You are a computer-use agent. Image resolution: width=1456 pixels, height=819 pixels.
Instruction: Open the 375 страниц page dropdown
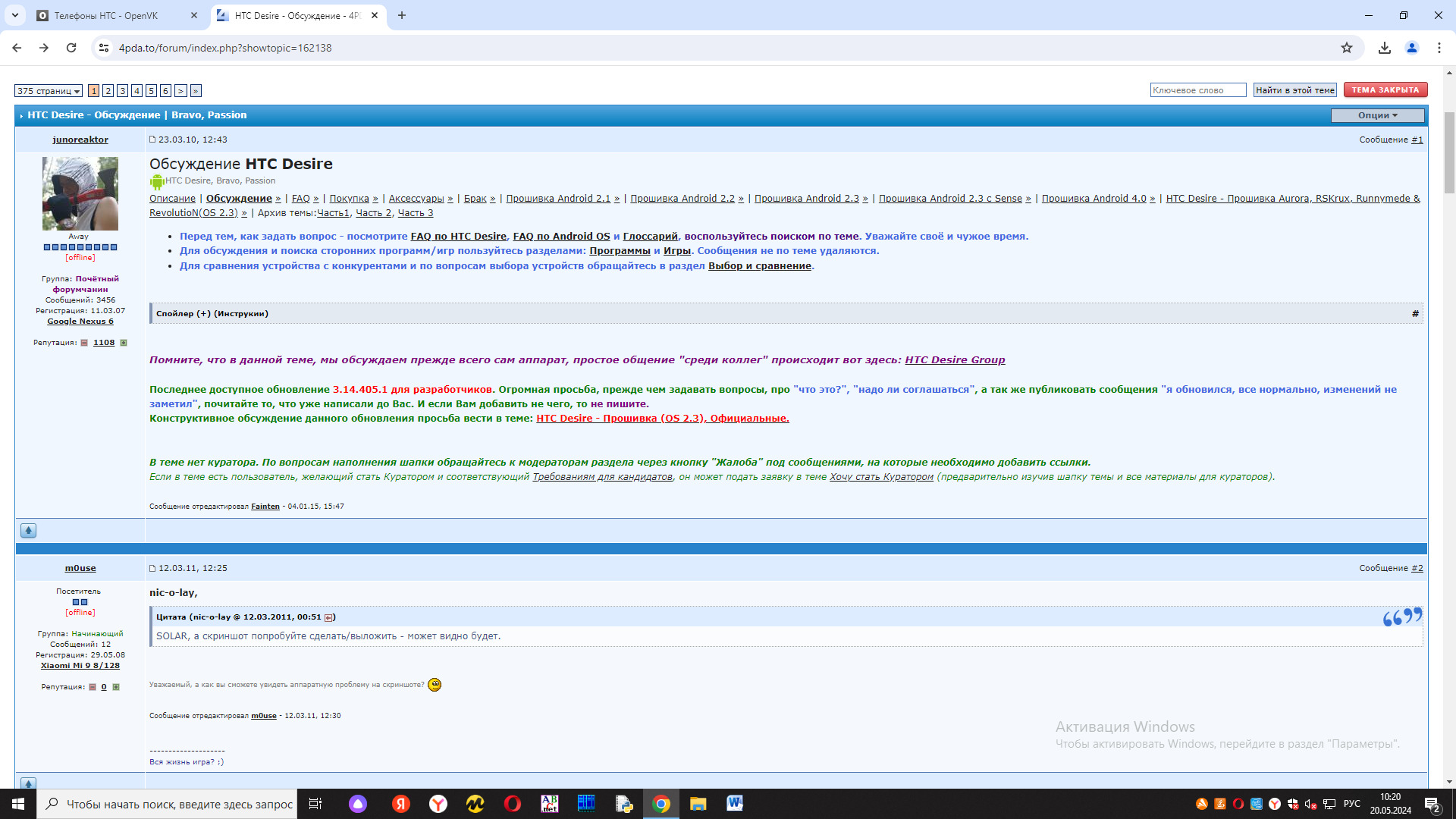click(48, 91)
